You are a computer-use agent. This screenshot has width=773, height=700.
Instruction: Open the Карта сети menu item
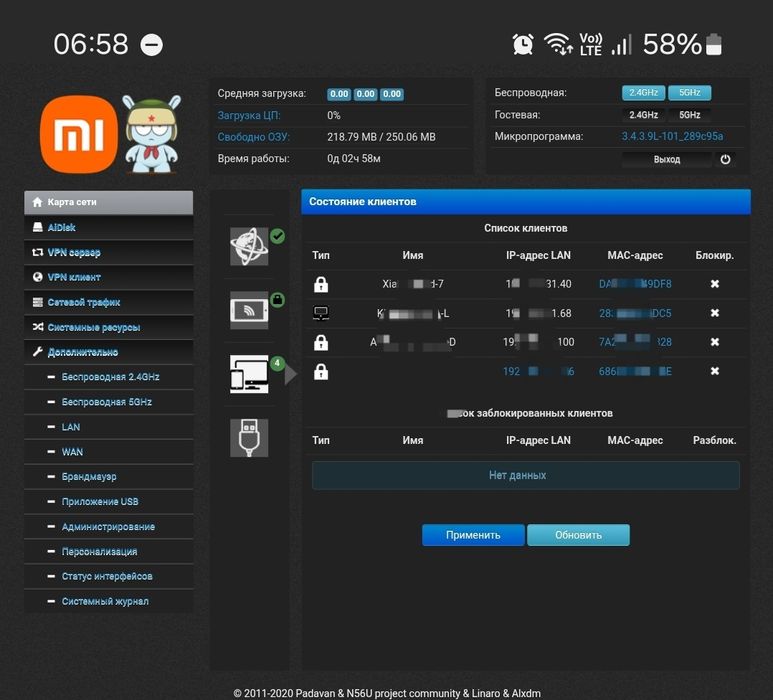(108, 203)
